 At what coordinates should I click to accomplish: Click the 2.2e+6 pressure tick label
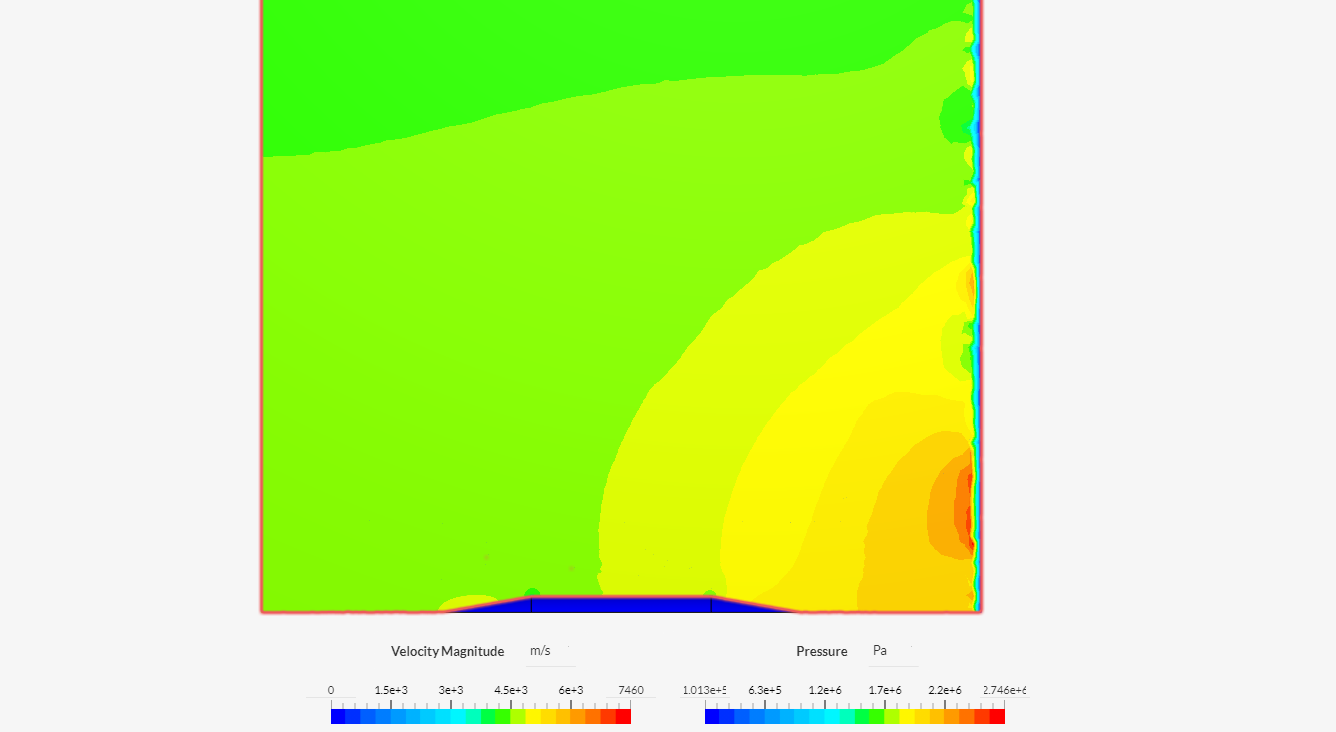[x=945, y=690]
